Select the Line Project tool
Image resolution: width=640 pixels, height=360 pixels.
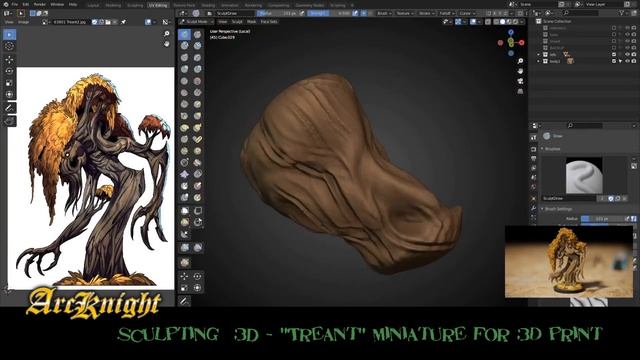coord(184,234)
